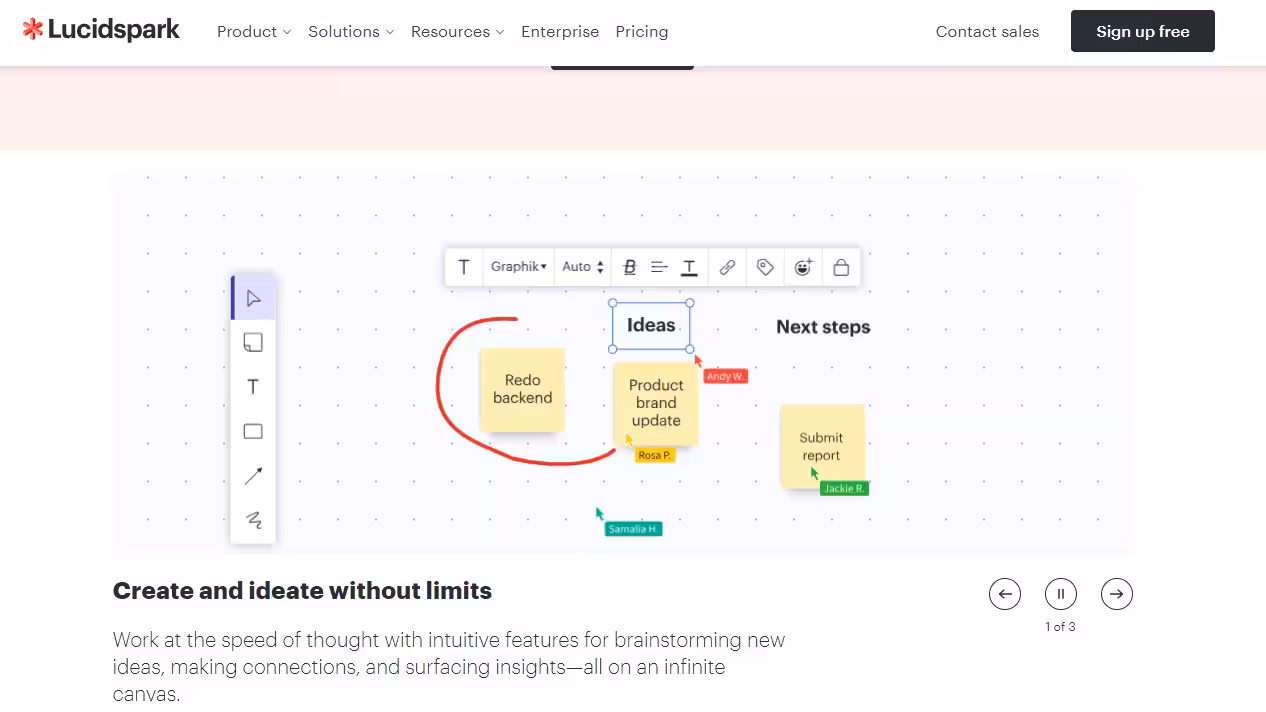Select the sticky note tool
Viewport: 1266px width, 712px height.
point(253,343)
